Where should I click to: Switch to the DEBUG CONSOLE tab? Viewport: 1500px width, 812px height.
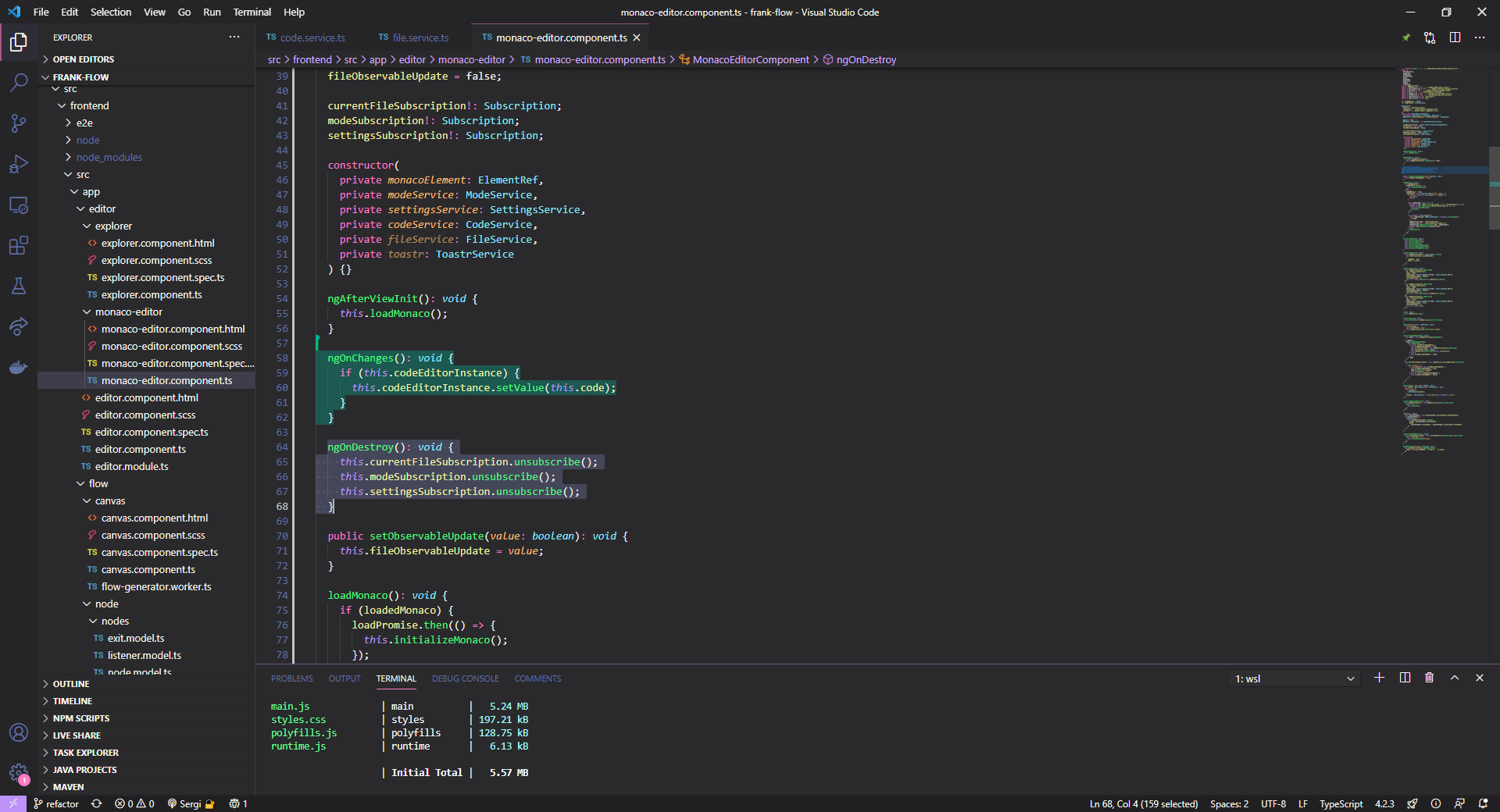[465, 678]
